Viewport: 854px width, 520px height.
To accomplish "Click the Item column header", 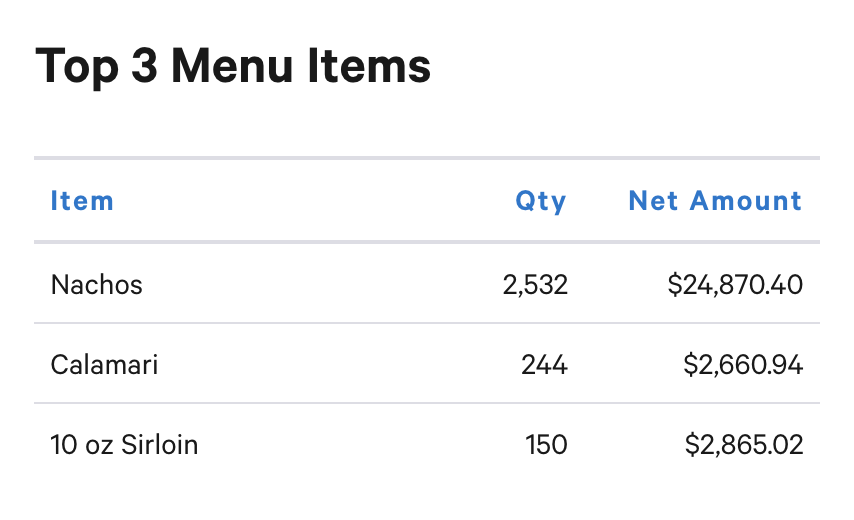I will pyautogui.click(x=82, y=201).
